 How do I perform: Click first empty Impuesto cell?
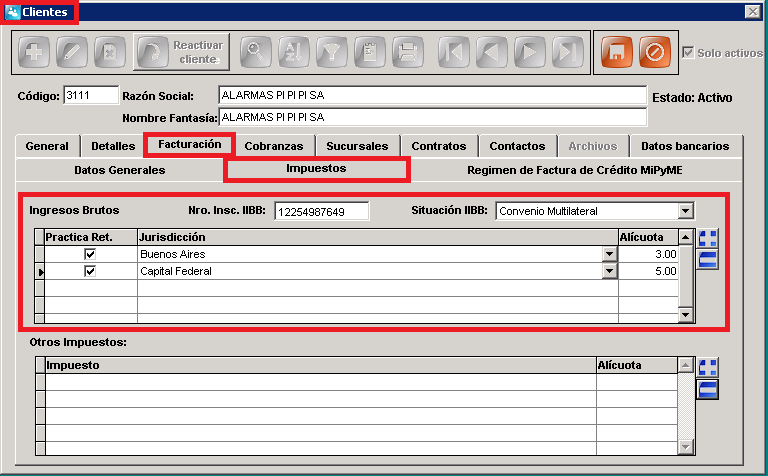coord(320,382)
